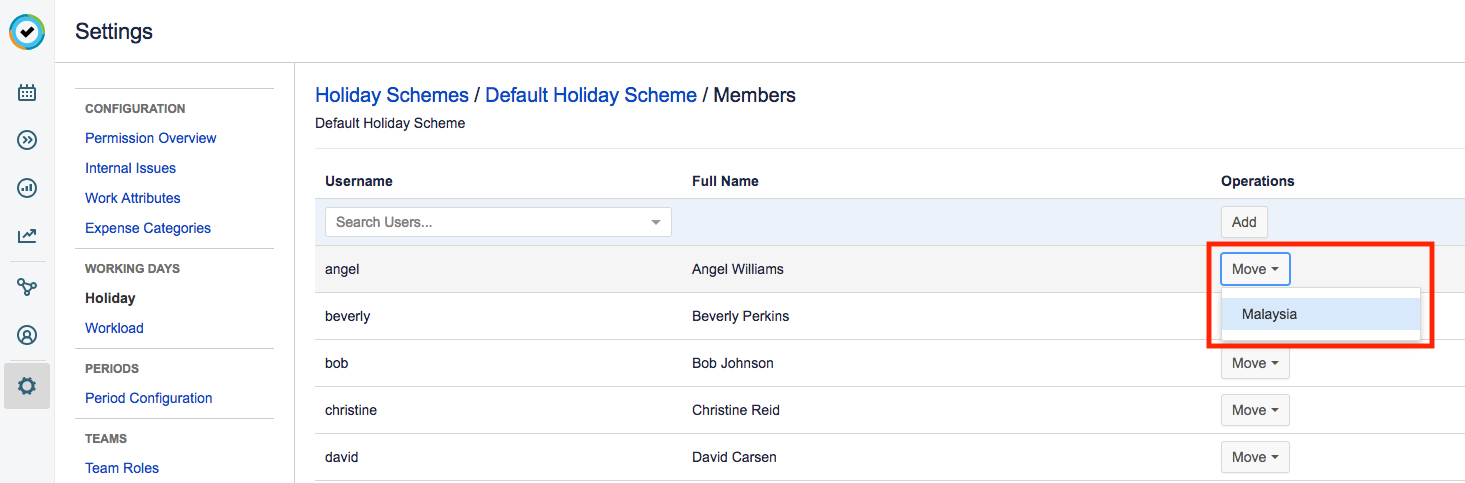
Task: Click the trend line chart icon
Action: coord(27,236)
